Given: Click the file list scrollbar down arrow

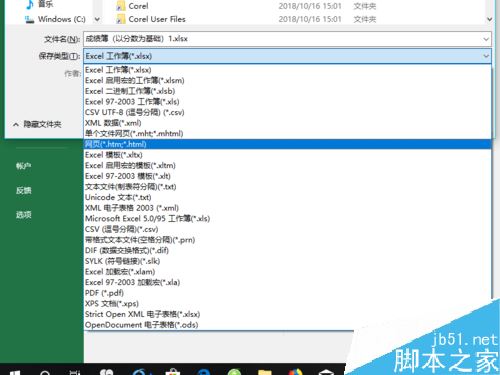Looking at the screenshot, I should click(x=489, y=19).
